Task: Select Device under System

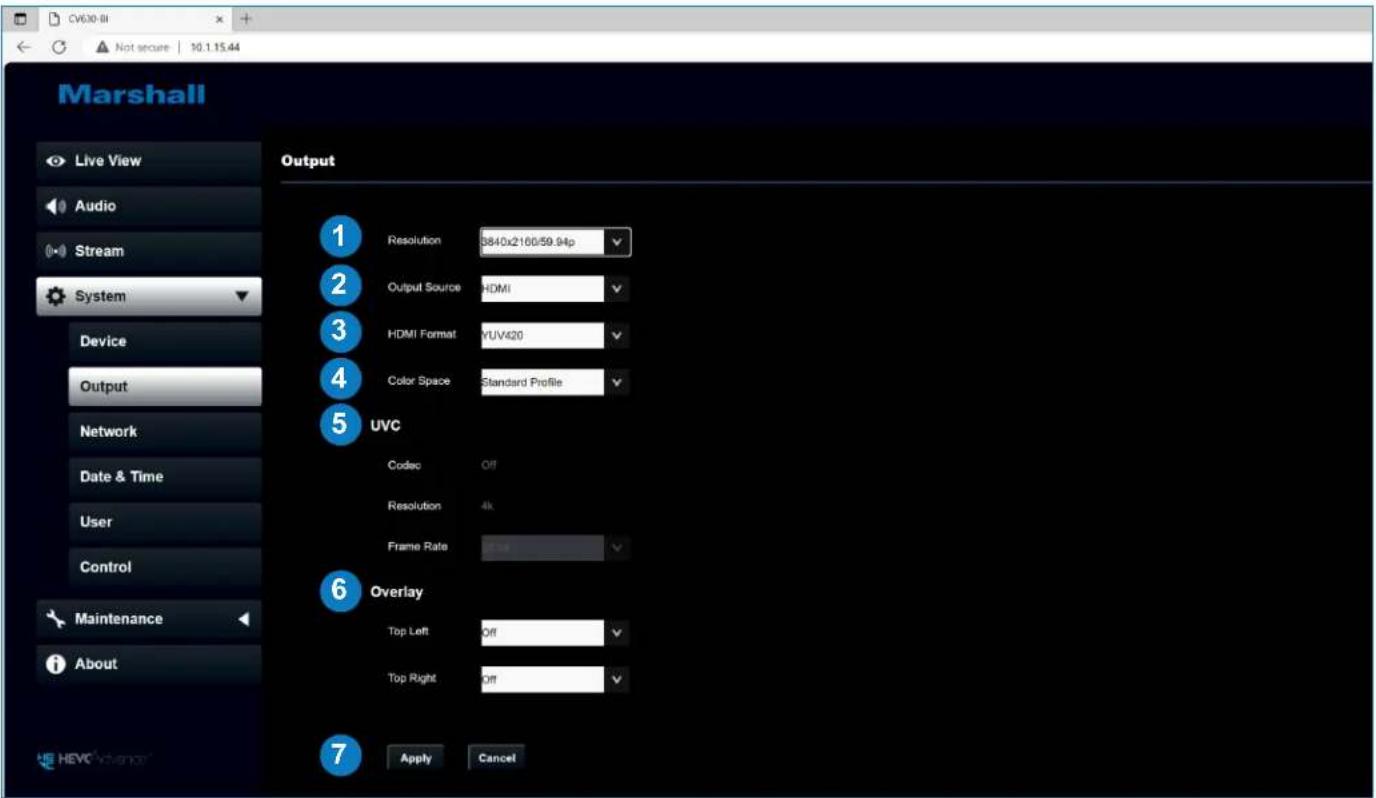Action: click(164, 341)
